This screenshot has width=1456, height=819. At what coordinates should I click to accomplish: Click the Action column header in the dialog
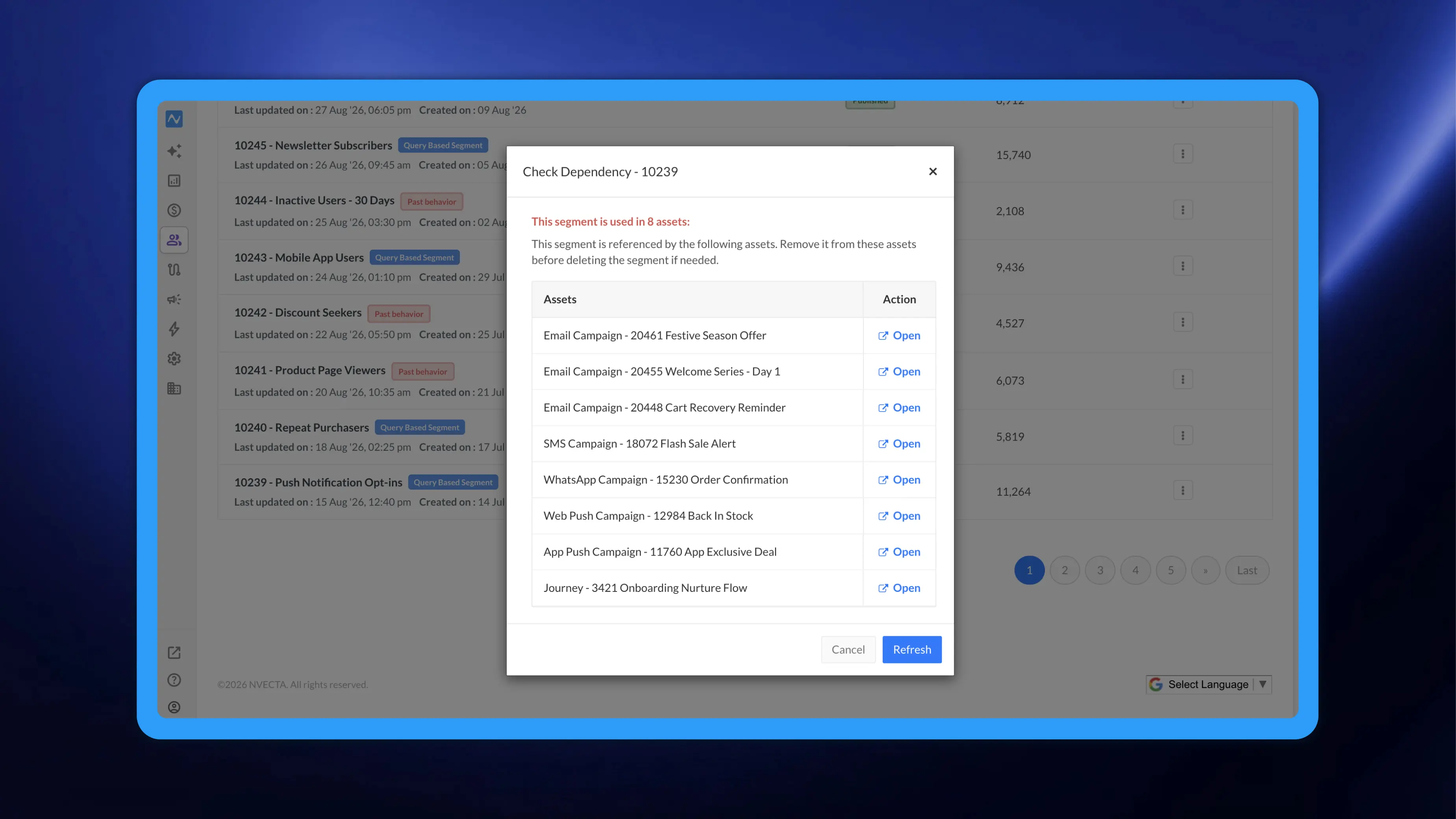(899, 300)
